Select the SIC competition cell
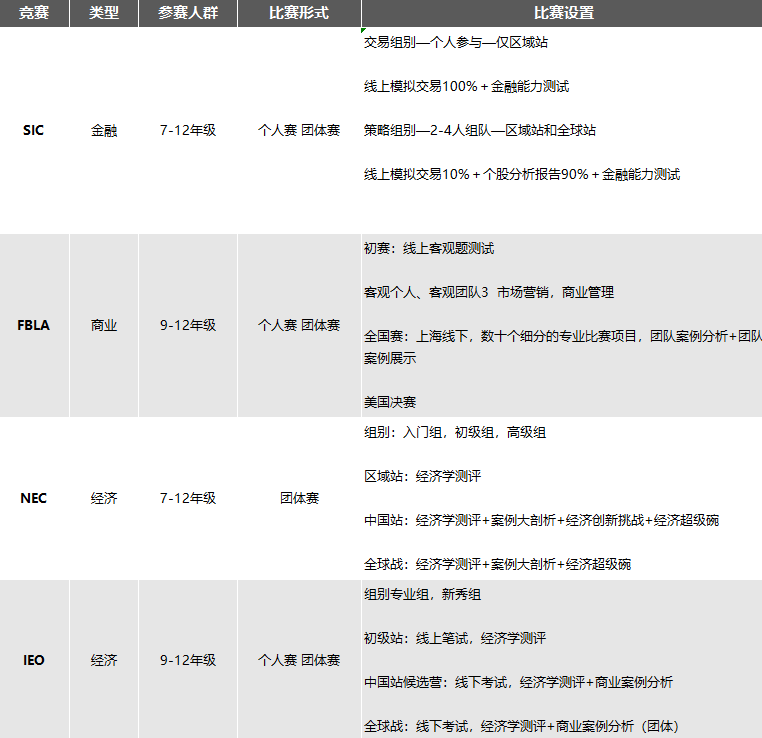762x738 pixels. tap(34, 130)
